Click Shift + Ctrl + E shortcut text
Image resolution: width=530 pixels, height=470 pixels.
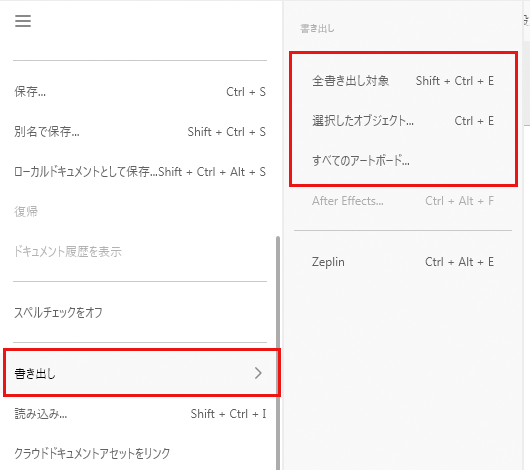pyautogui.click(x=455, y=81)
